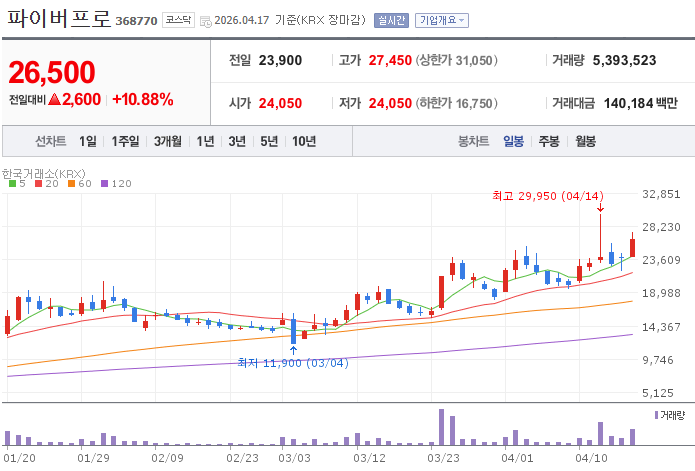The height and width of the screenshot is (471, 695).
Task: Select the 3개월 line chart tab
Action: [x=168, y=141]
